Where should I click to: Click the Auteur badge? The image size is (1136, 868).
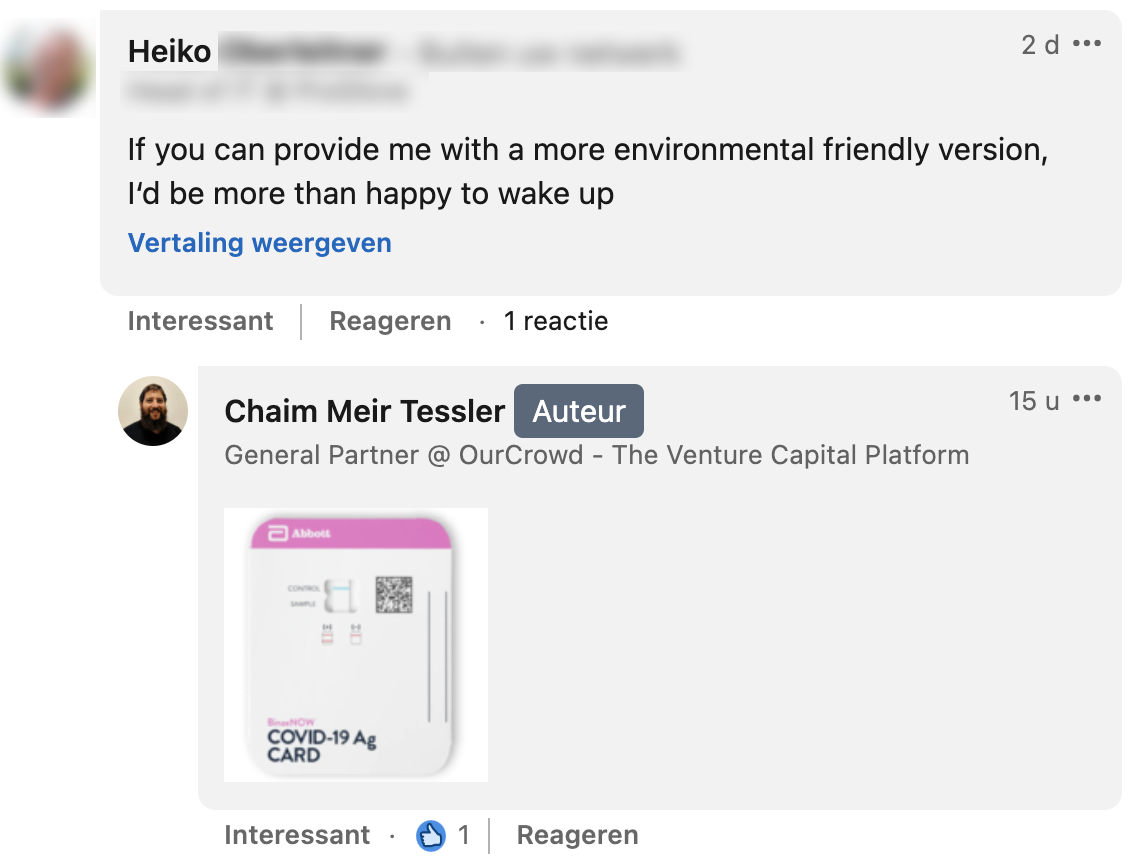[x=579, y=411]
